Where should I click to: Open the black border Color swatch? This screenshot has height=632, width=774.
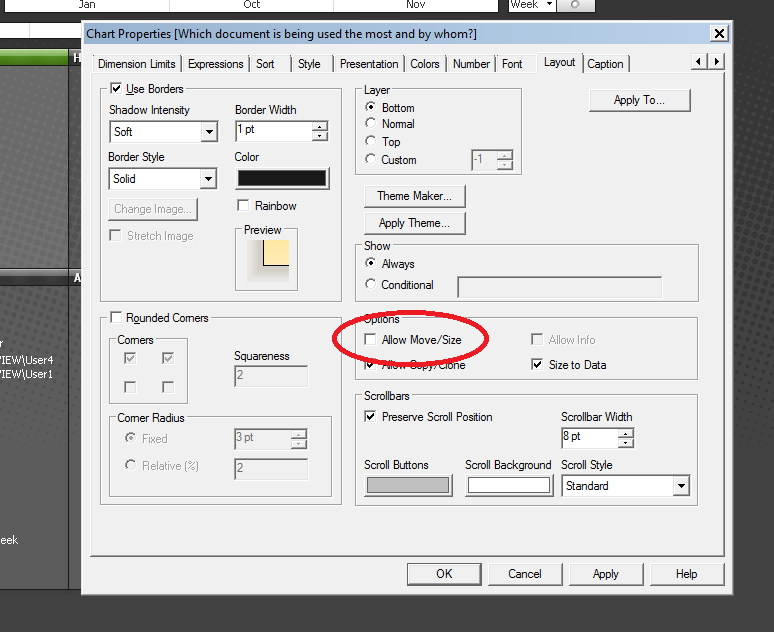pos(282,178)
